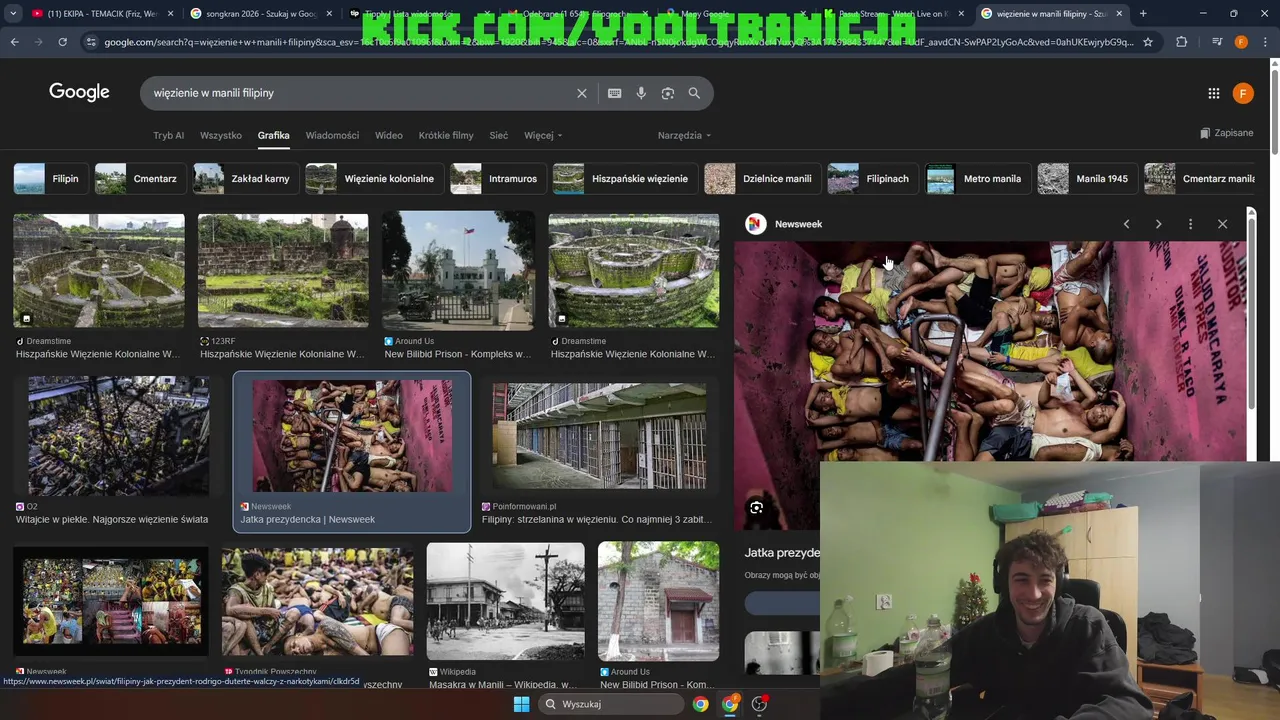Screen dimensions: 1280x720
Task: Filter by Manila 1945 chip
Action: pos(1086,179)
